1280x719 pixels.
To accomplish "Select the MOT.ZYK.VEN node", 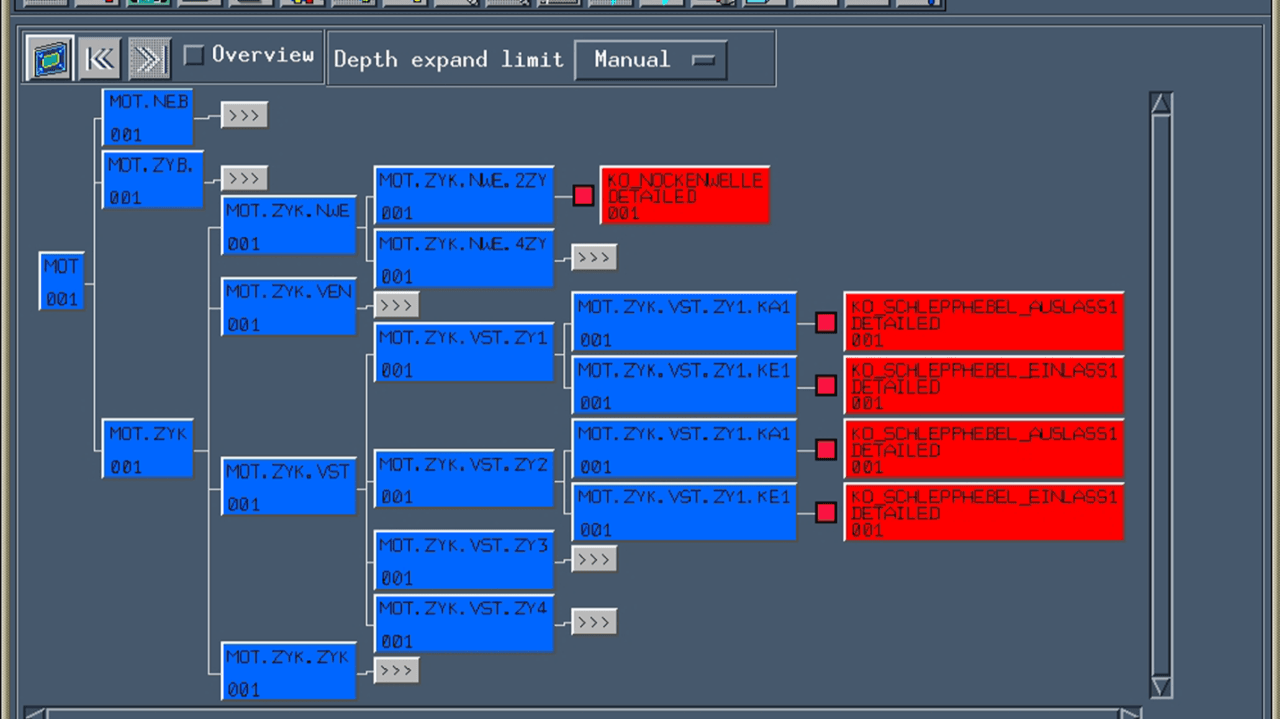I will point(289,307).
